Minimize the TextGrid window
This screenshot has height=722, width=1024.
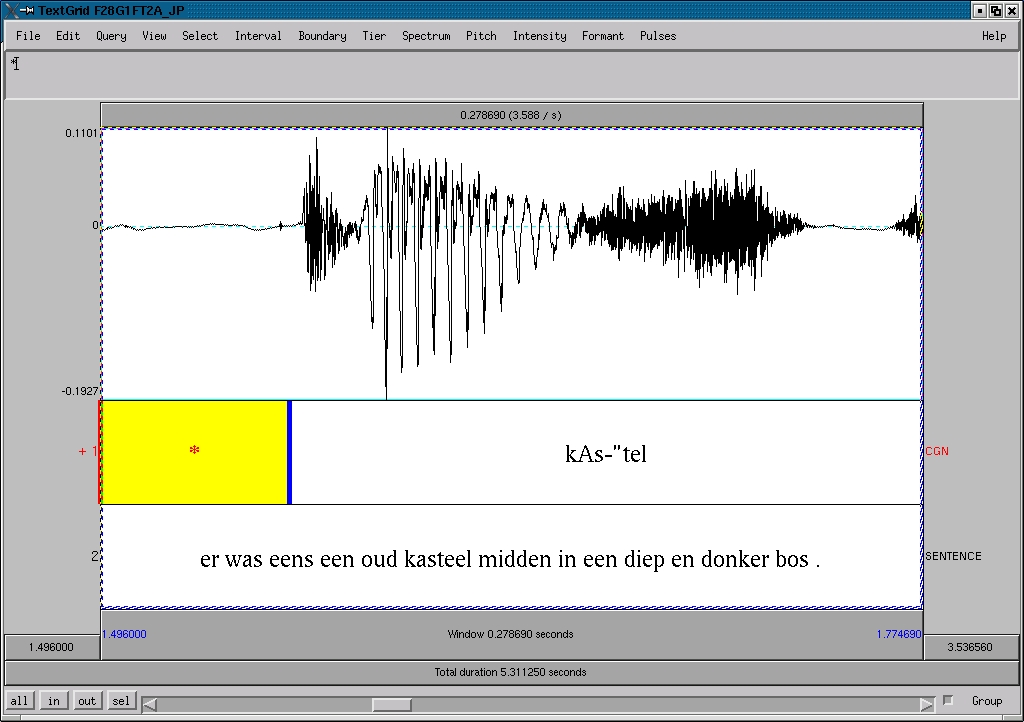[x=980, y=10]
